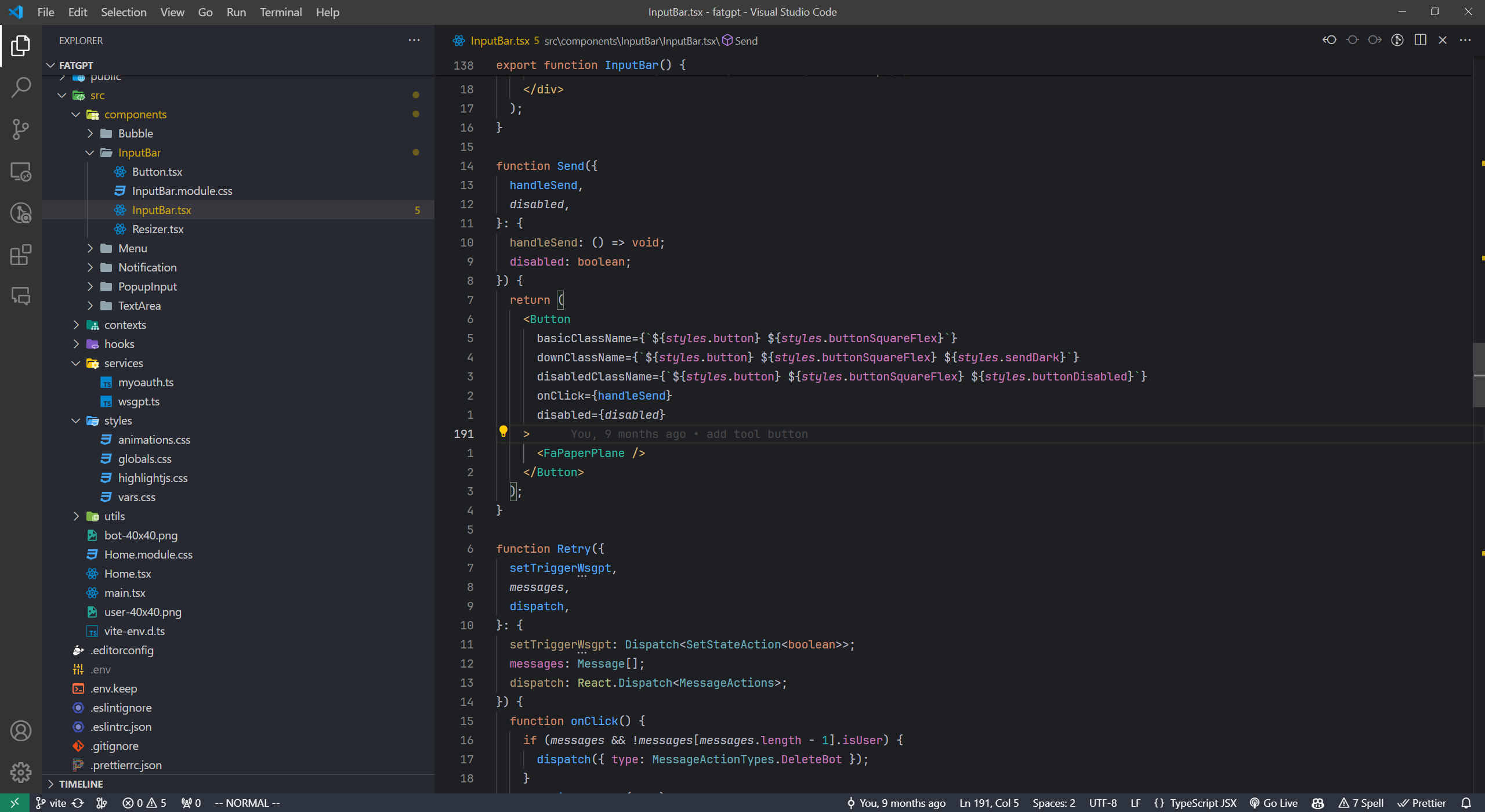This screenshot has width=1485, height=812.
Task: Click split editor right icon
Action: [x=1420, y=40]
